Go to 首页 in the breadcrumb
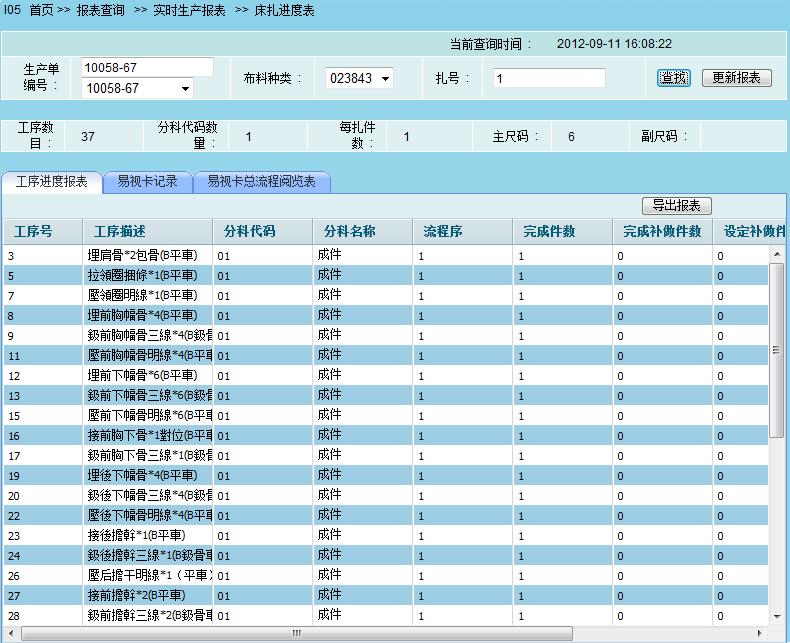Viewport: 790px width, 643px height. click(41, 10)
